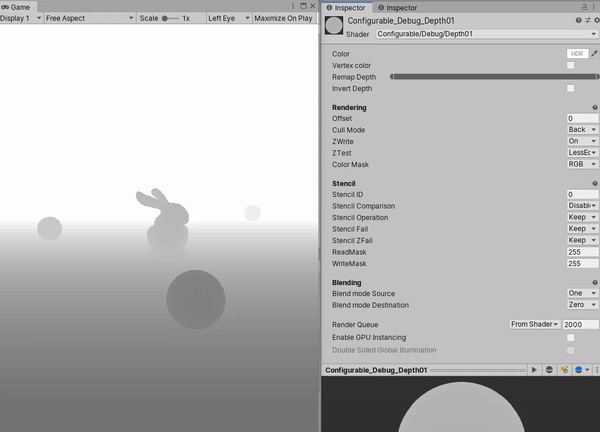Play the material preview animation

click(x=534, y=370)
